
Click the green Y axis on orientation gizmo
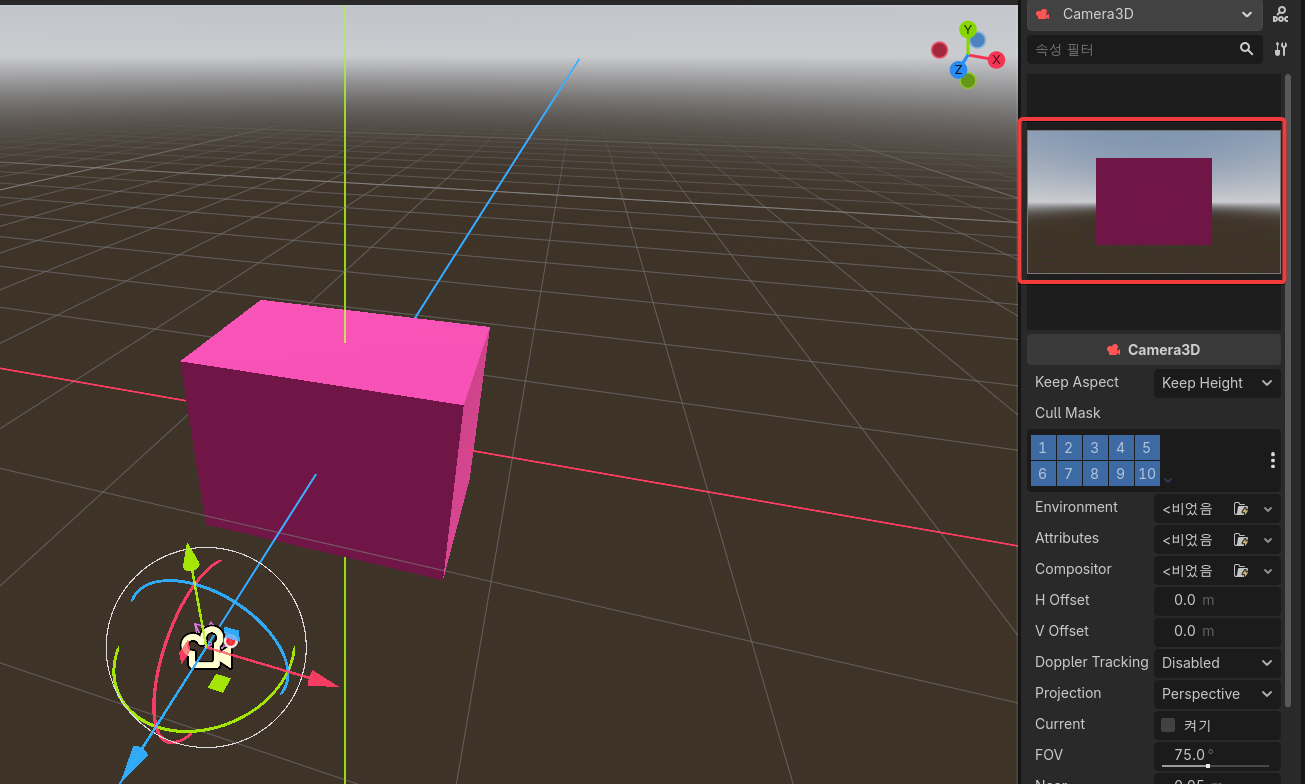[x=967, y=30]
